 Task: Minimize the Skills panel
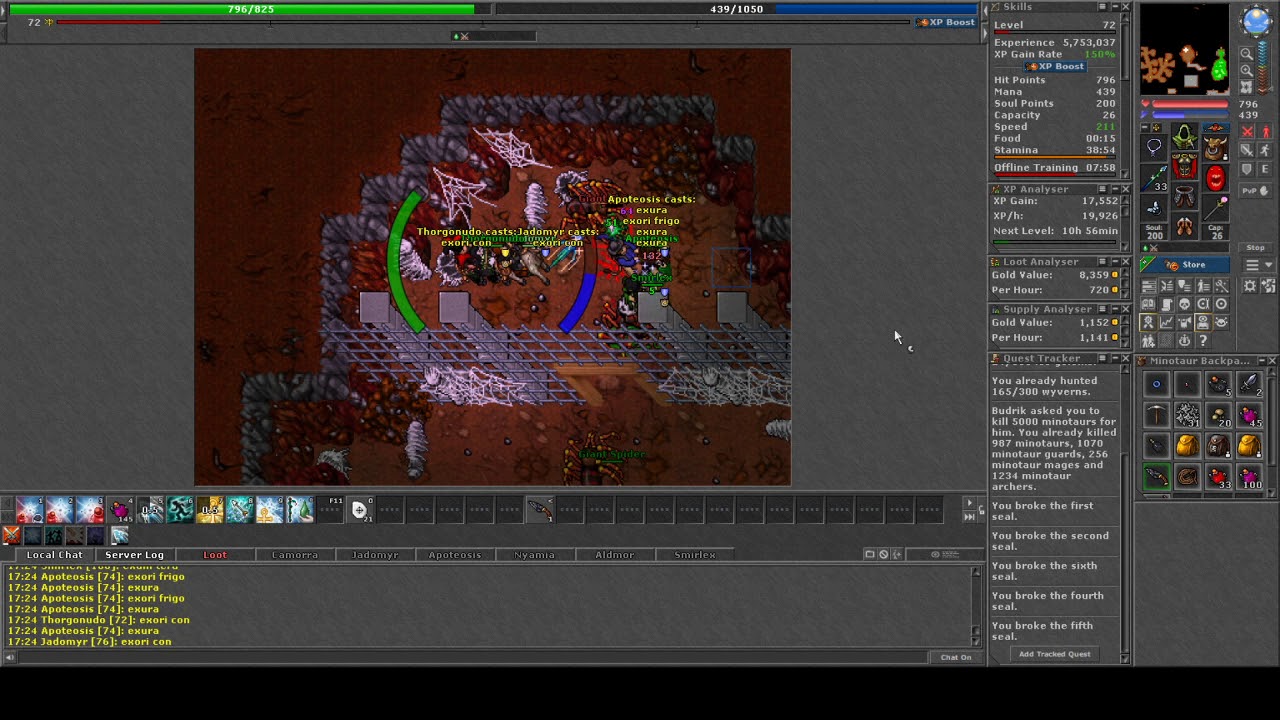(x=1115, y=7)
